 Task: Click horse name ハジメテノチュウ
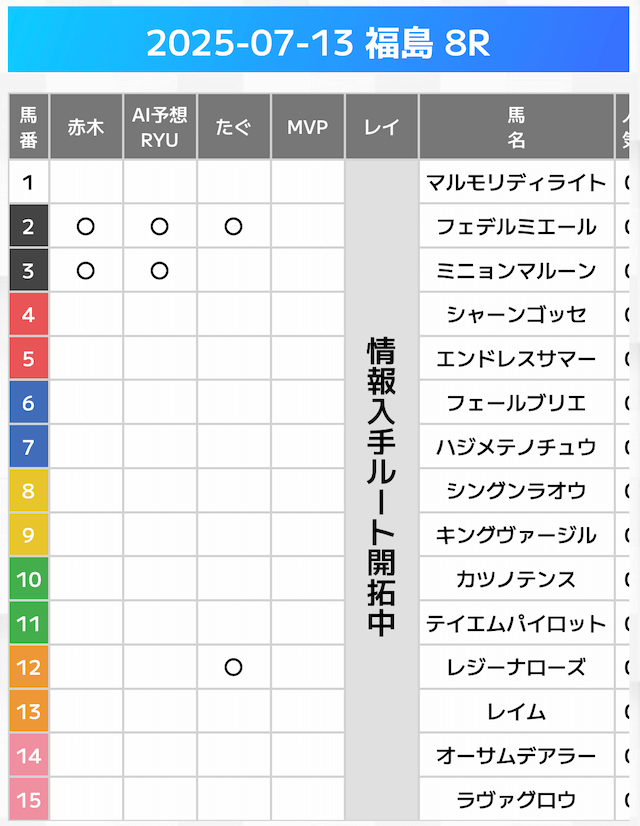pos(516,447)
